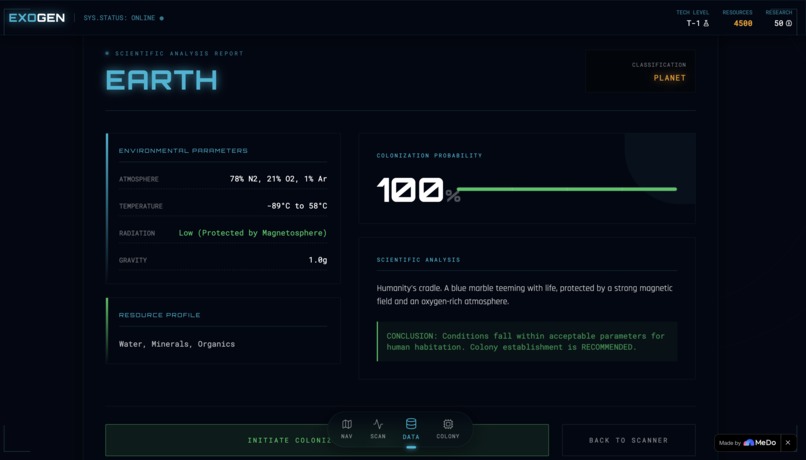Click the SYS.STATUS: ONLINE text

pyautogui.click(x=119, y=18)
